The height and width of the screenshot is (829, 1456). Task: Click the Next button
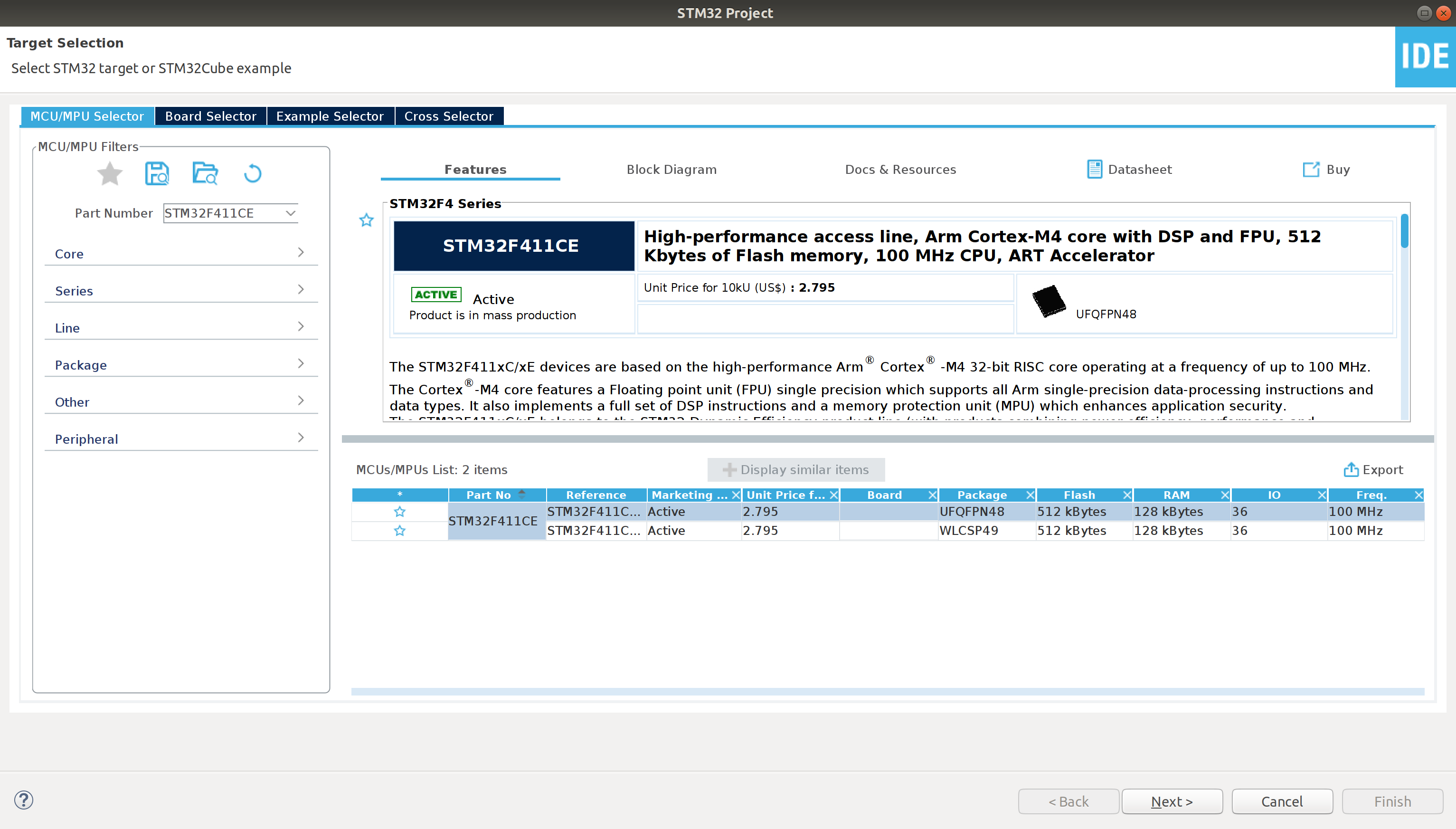point(1172,801)
